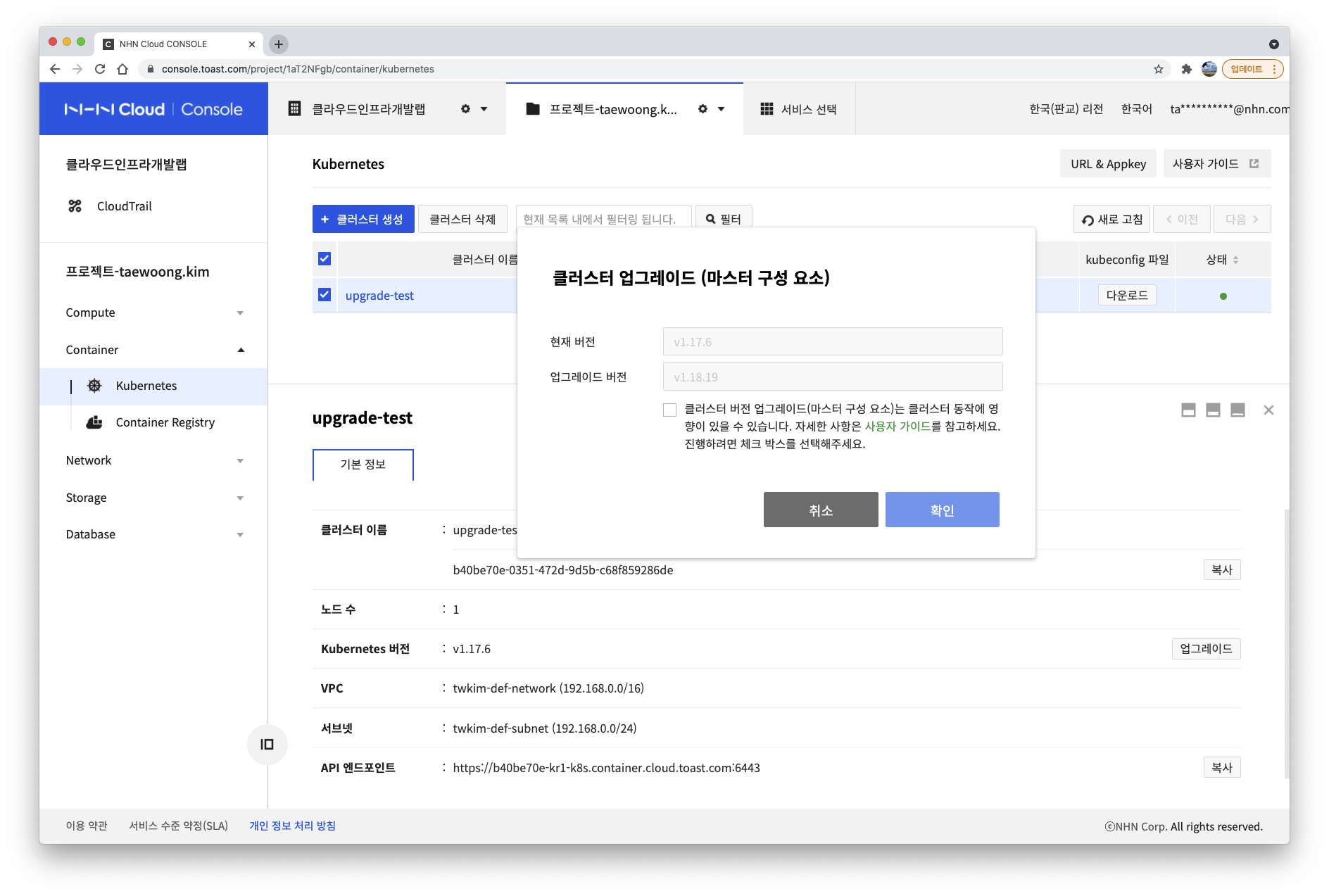Open a new browser tab
Image resolution: width=1329 pixels, height=896 pixels.
pos(279,44)
